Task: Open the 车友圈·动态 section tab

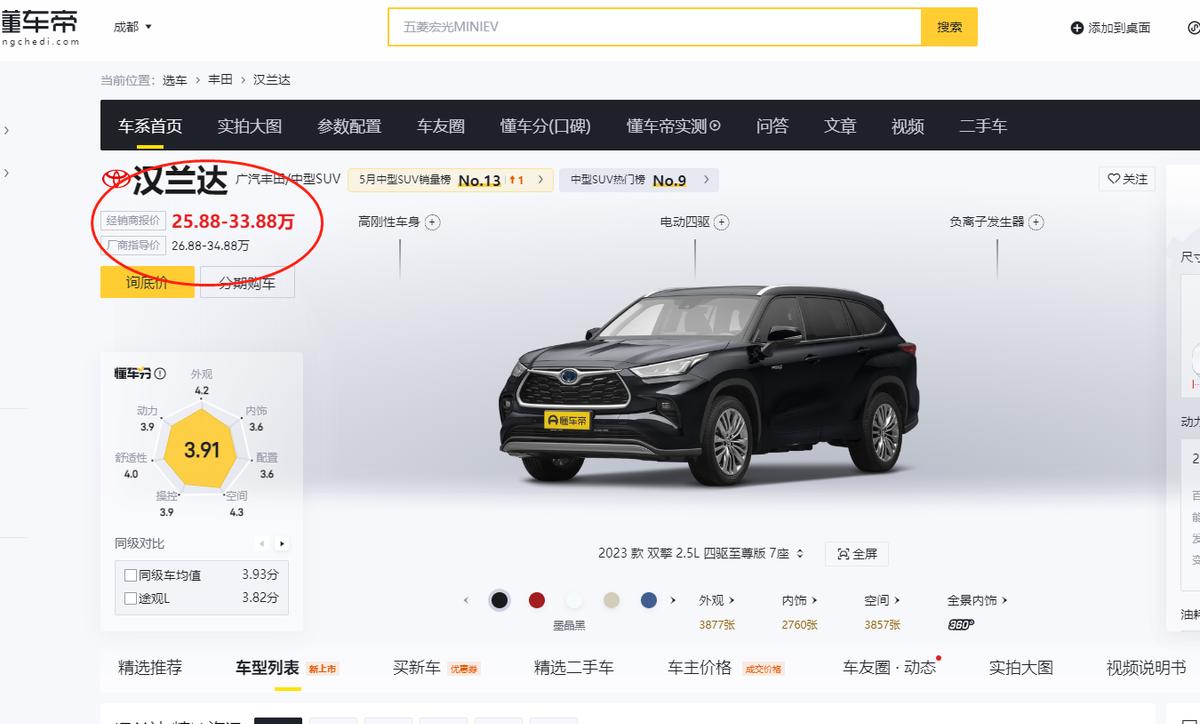Action: pyautogui.click(x=889, y=667)
